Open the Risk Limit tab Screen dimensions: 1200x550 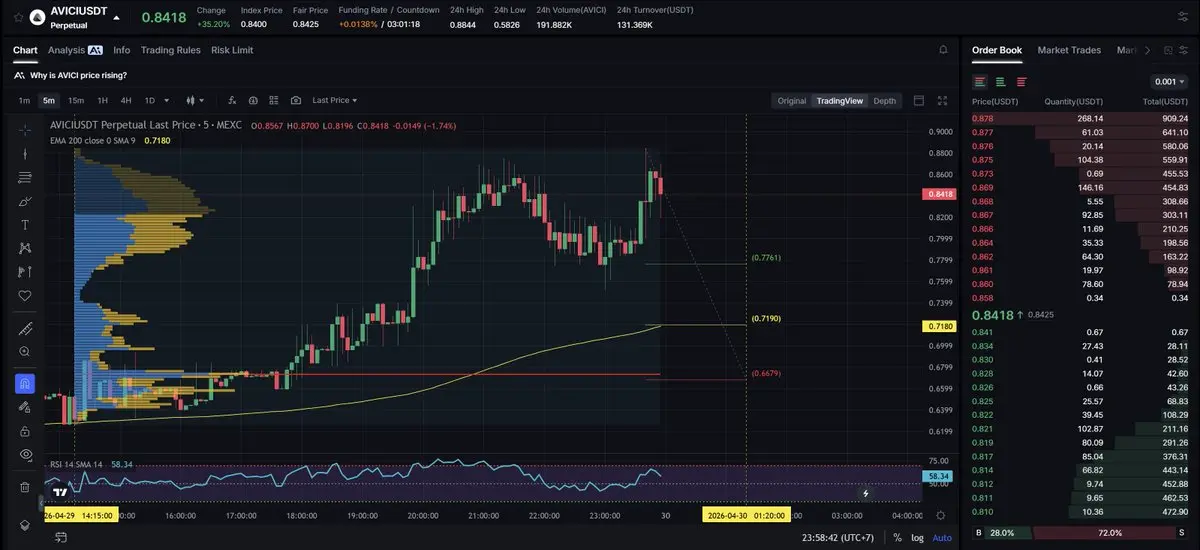[232, 49]
